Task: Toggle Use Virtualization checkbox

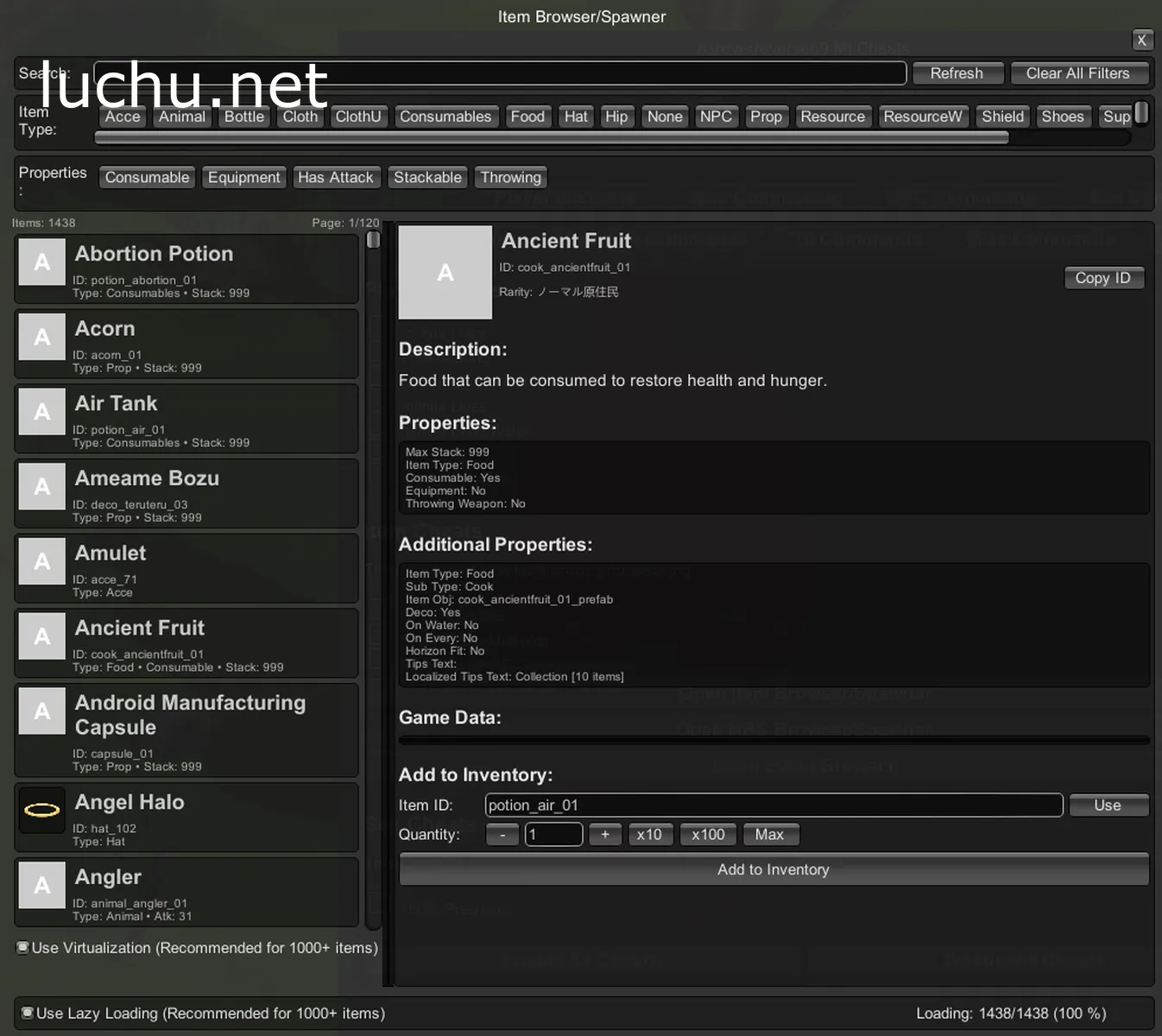Action: [23, 947]
